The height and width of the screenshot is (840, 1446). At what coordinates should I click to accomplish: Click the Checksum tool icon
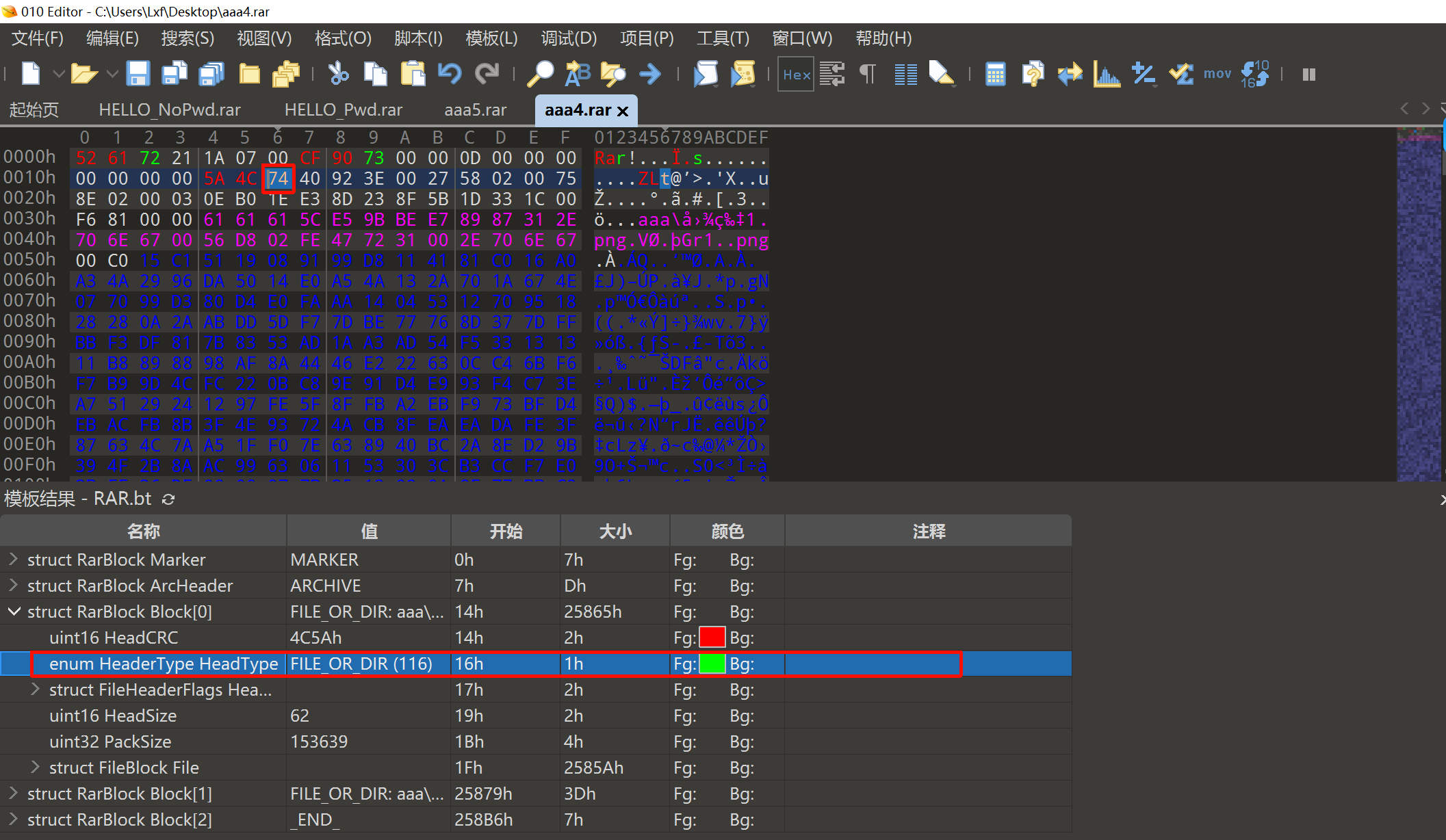pyautogui.click(x=1180, y=74)
